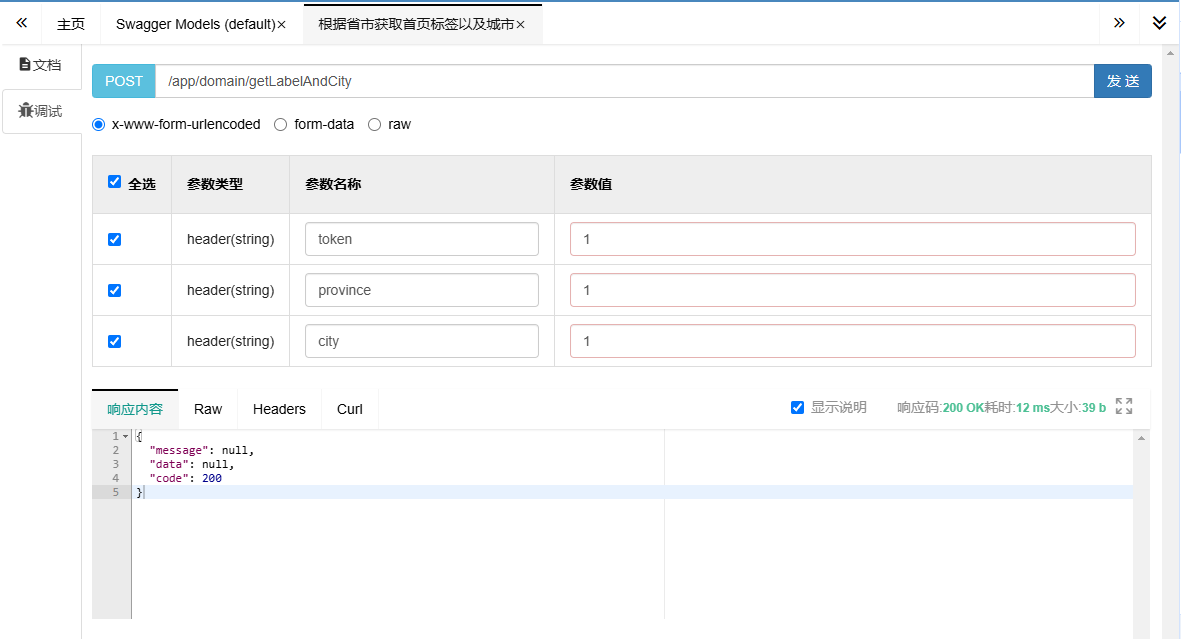This screenshot has width=1181, height=639.
Task: Open the 调试 (debug) sidebar panel
Action: [x=41, y=111]
